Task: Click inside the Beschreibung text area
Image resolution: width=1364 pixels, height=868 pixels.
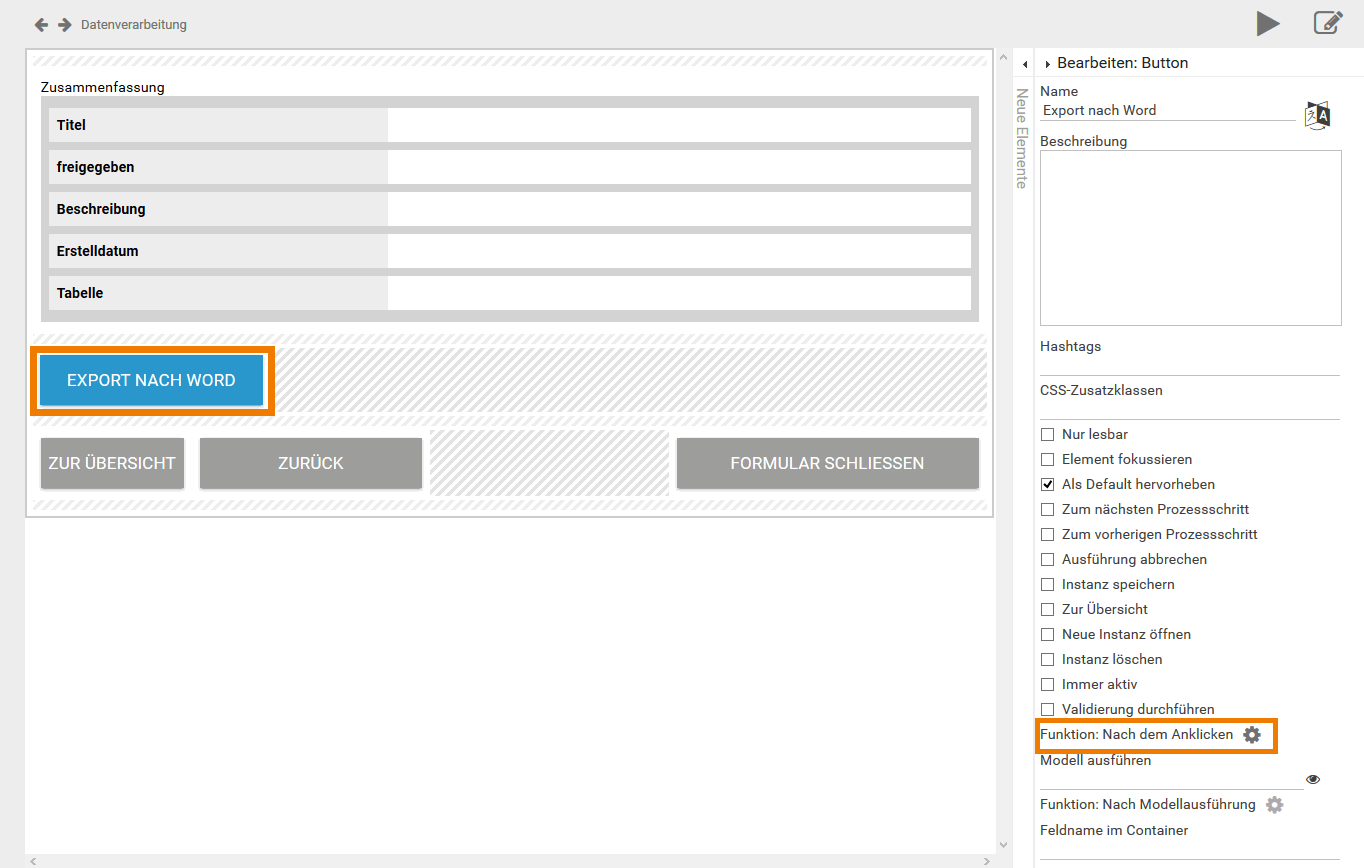Action: click(x=1190, y=237)
